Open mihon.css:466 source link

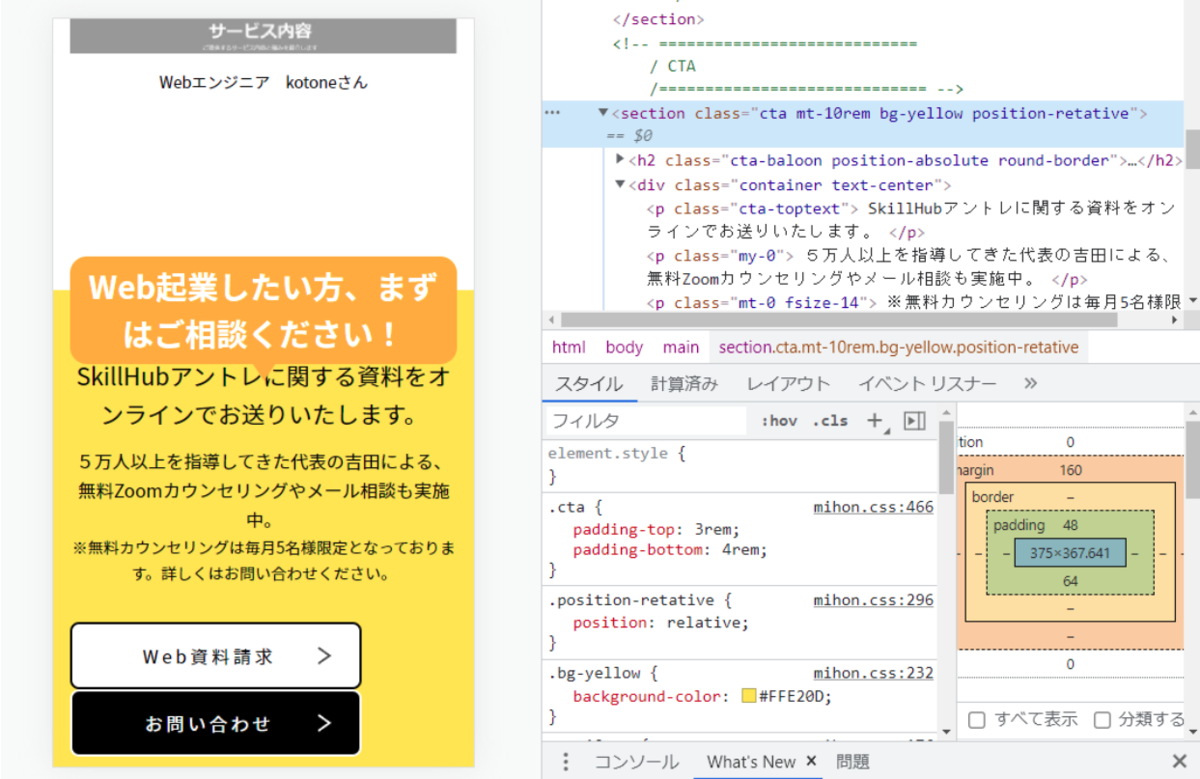[873, 507]
